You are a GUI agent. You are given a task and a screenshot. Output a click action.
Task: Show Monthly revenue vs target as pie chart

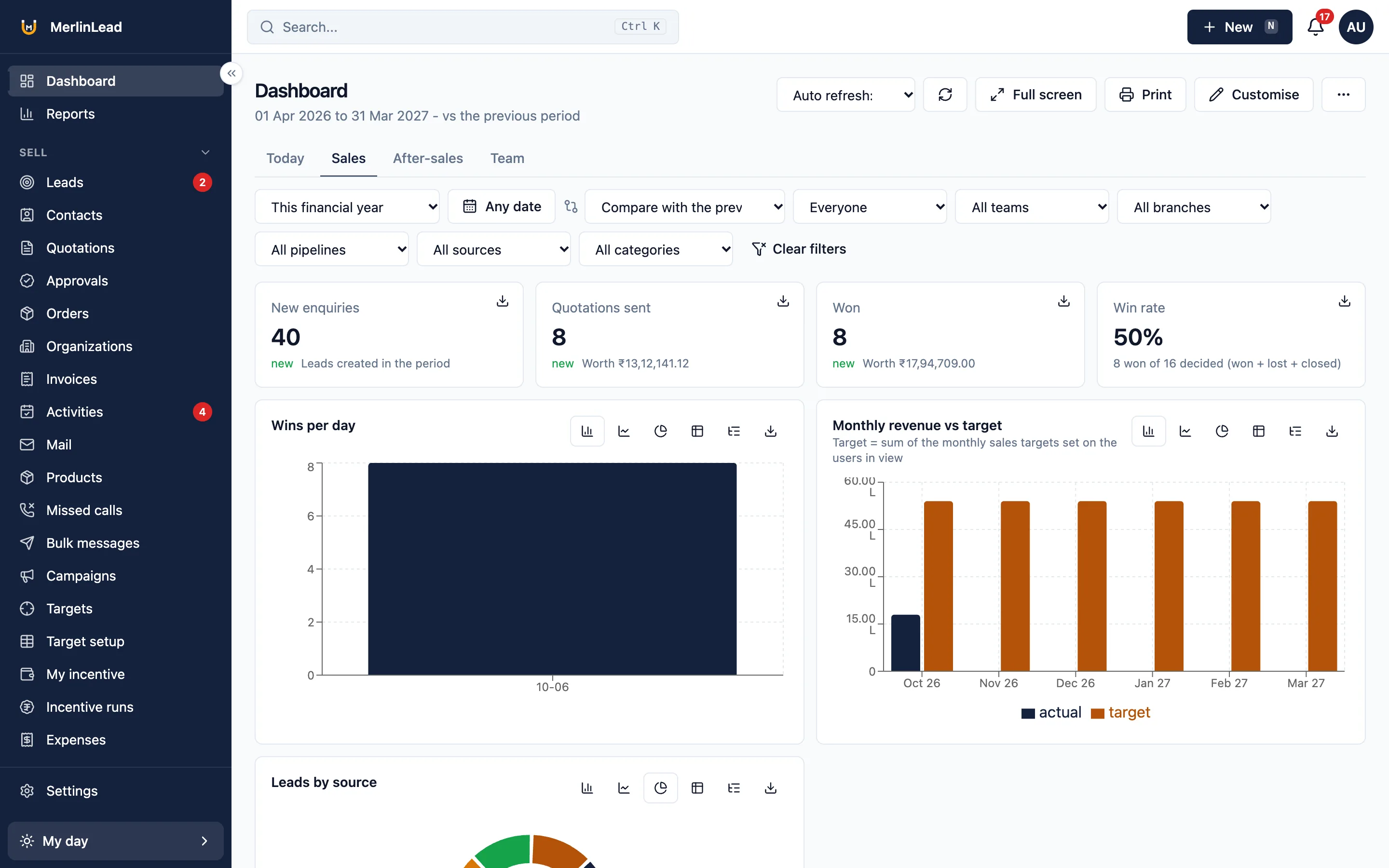pos(1222,431)
